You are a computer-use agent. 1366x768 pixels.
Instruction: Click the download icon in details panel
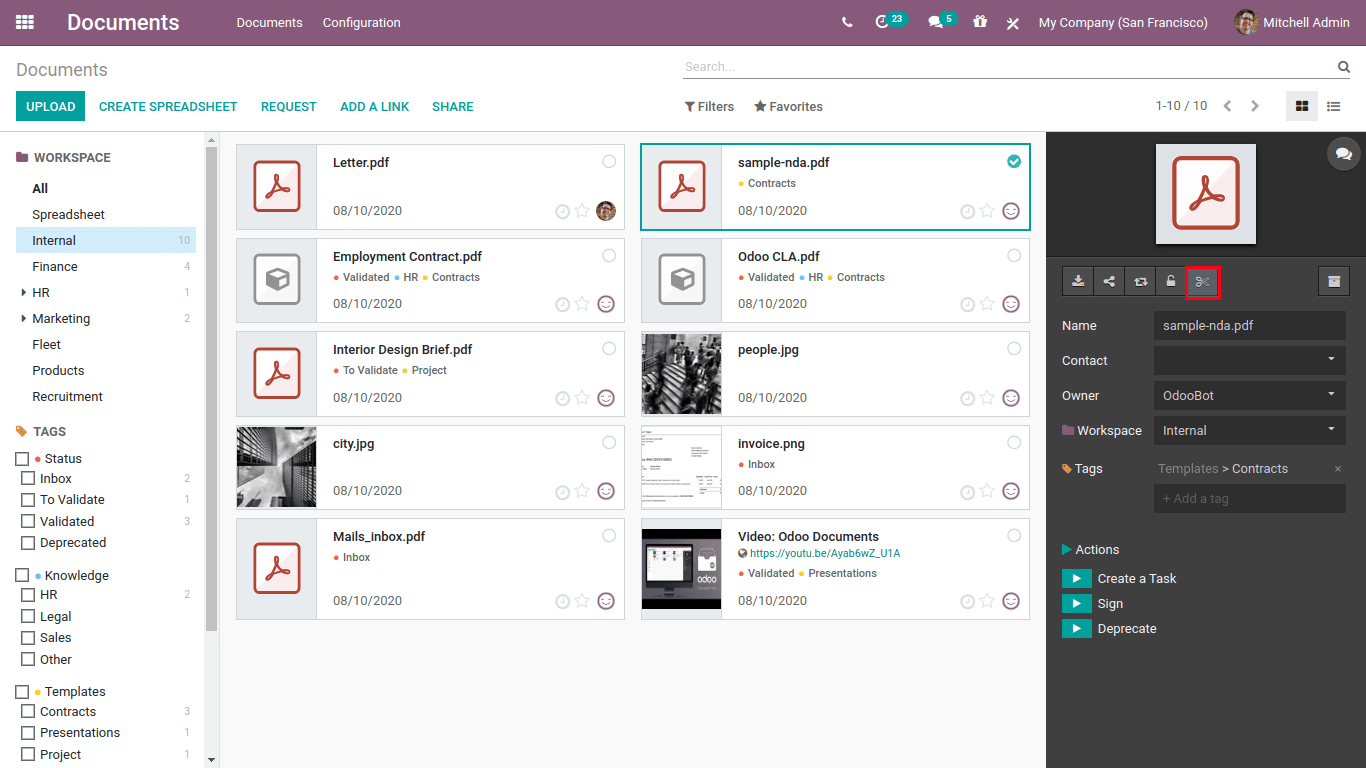(x=1078, y=282)
